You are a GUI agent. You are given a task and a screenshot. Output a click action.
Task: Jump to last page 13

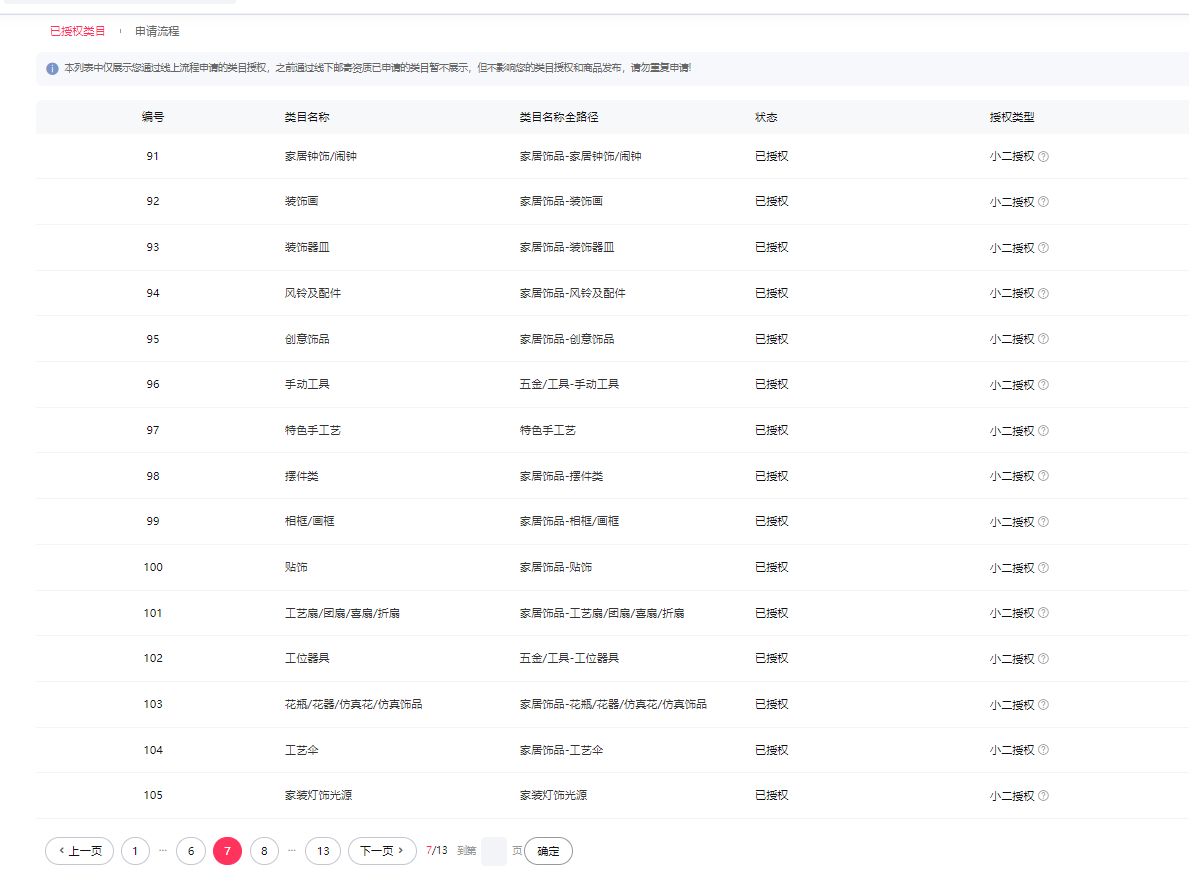click(x=322, y=851)
